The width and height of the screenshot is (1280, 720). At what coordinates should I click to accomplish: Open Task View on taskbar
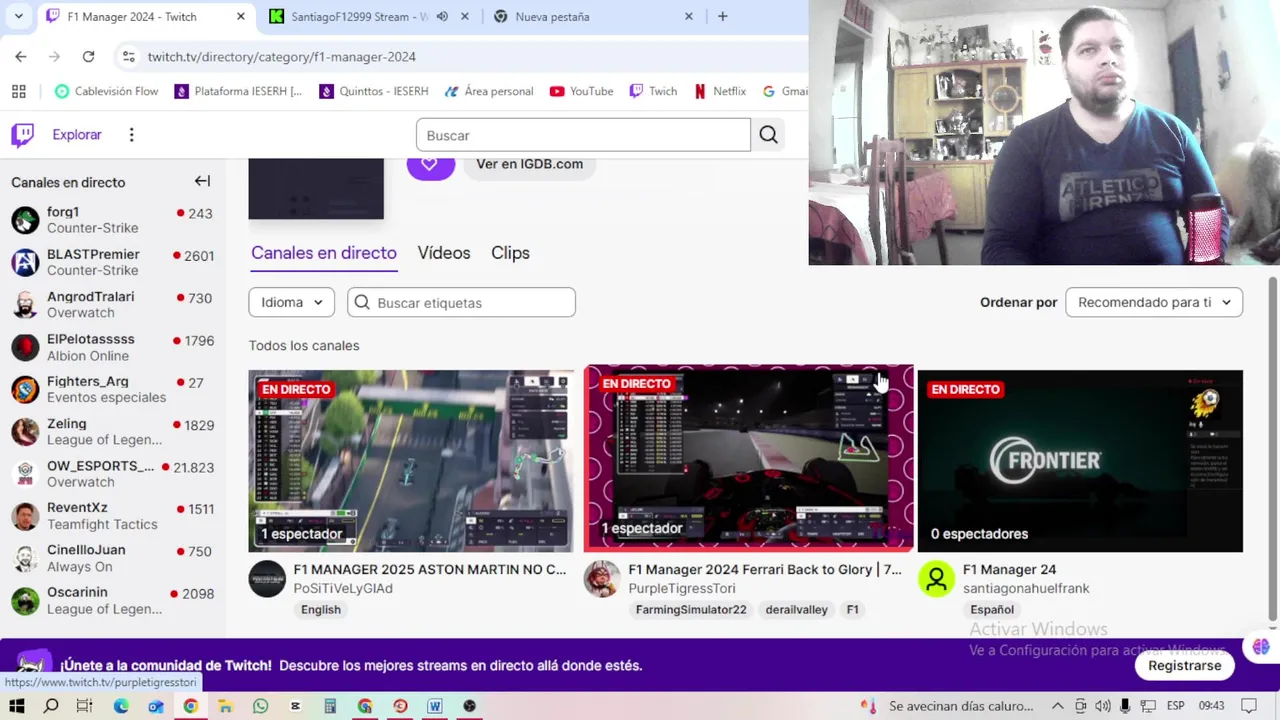pyautogui.click(x=85, y=706)
